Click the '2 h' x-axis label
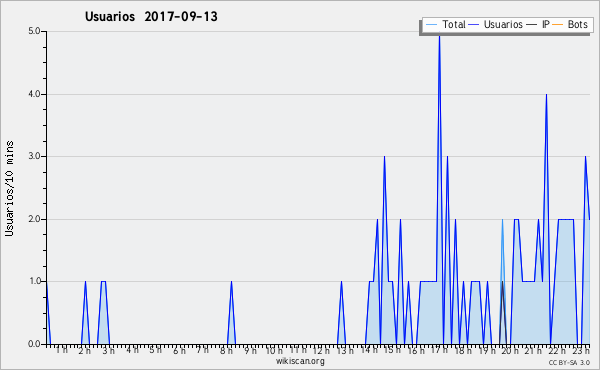This screenshot has height=370, width=600. (x=85, y=350)
